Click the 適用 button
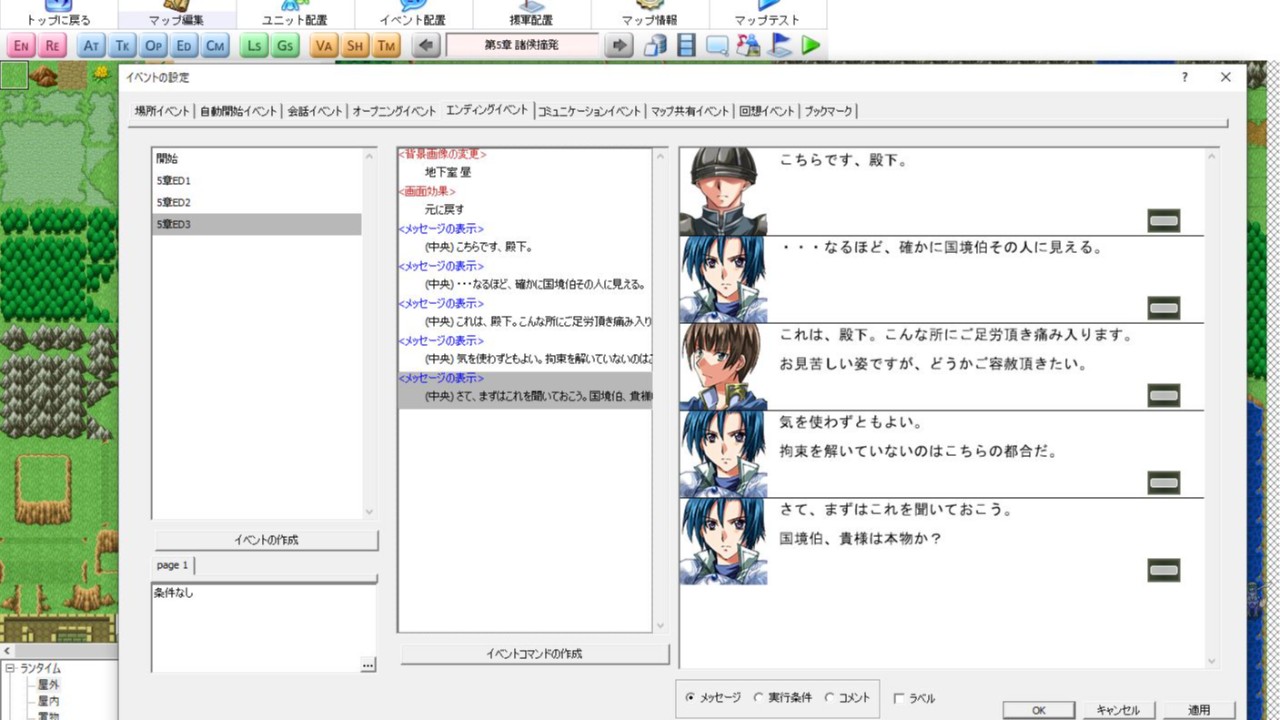The width and height of the screenshot is (1280, 720). coord(1199,710)
